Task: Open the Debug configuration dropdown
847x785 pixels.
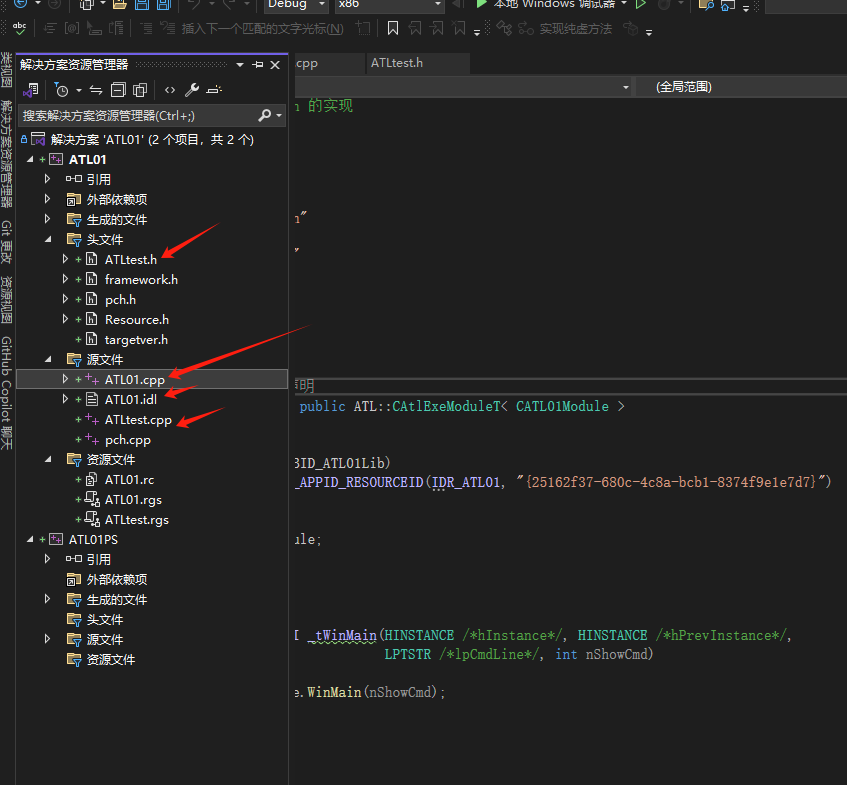Action: click(296, 5)
